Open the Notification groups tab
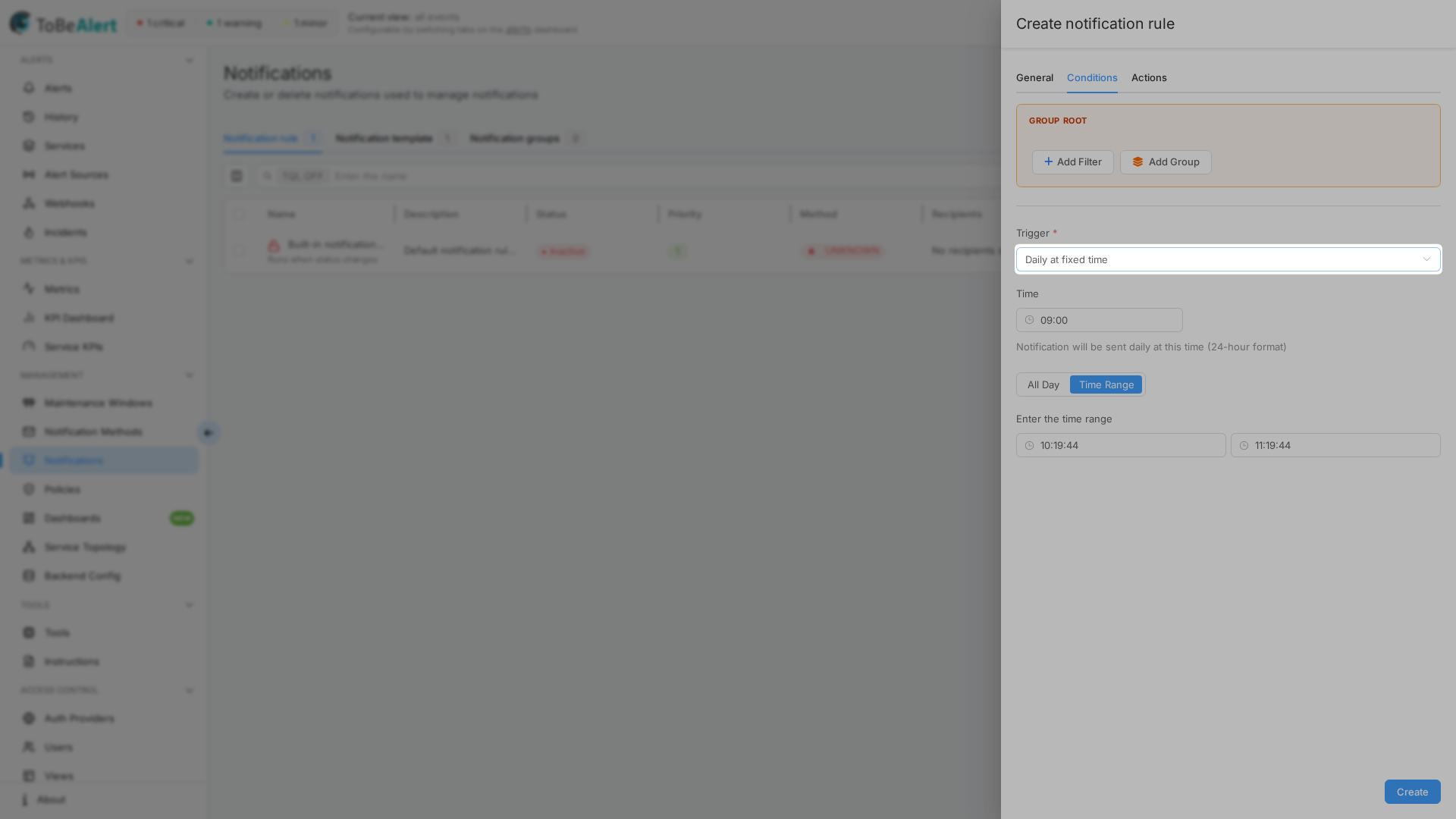Viewport: 1456px width, 819px height. coord(526,138)
